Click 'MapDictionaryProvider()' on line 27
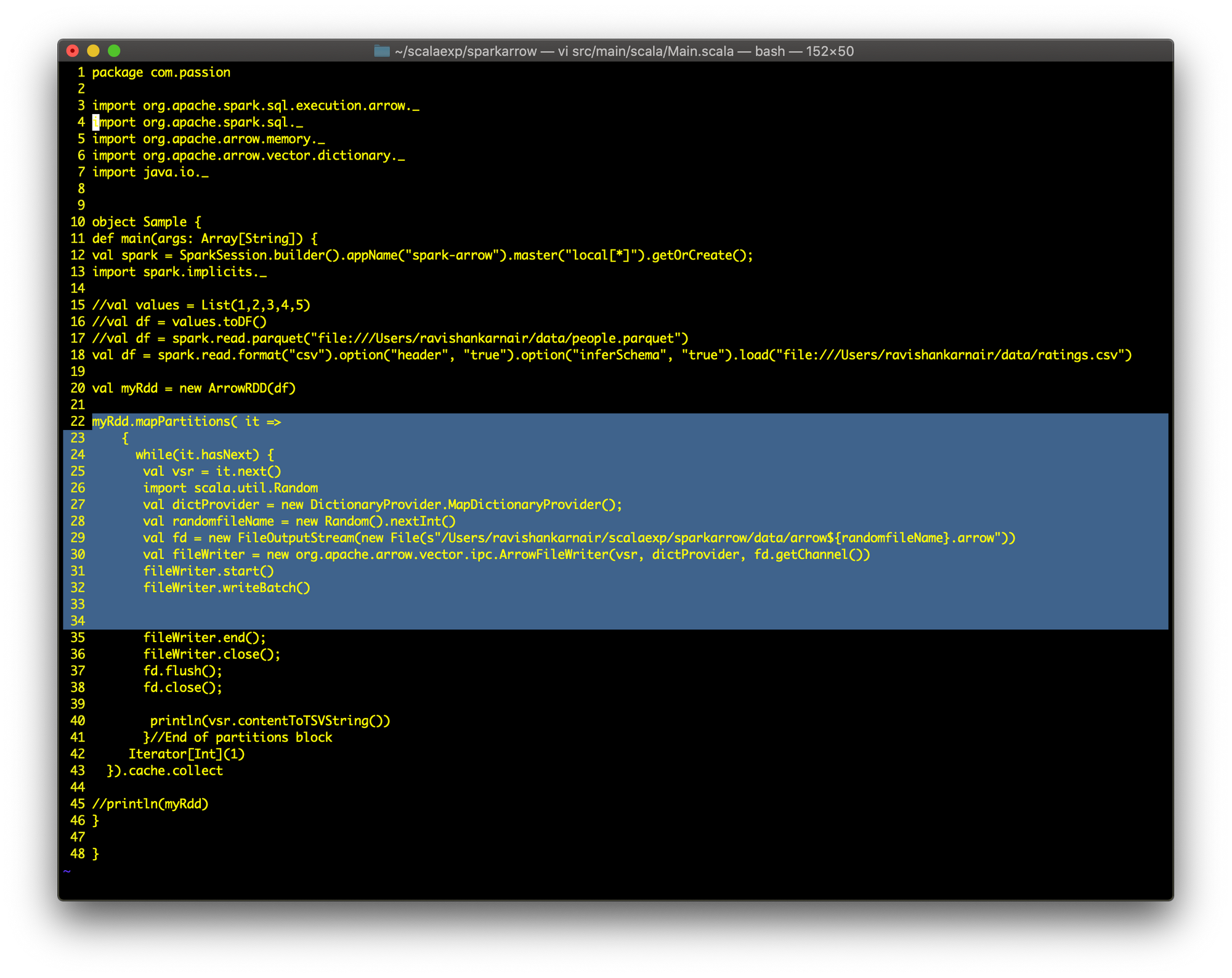This screenshot has width=1232, height=978. [530, 505]
